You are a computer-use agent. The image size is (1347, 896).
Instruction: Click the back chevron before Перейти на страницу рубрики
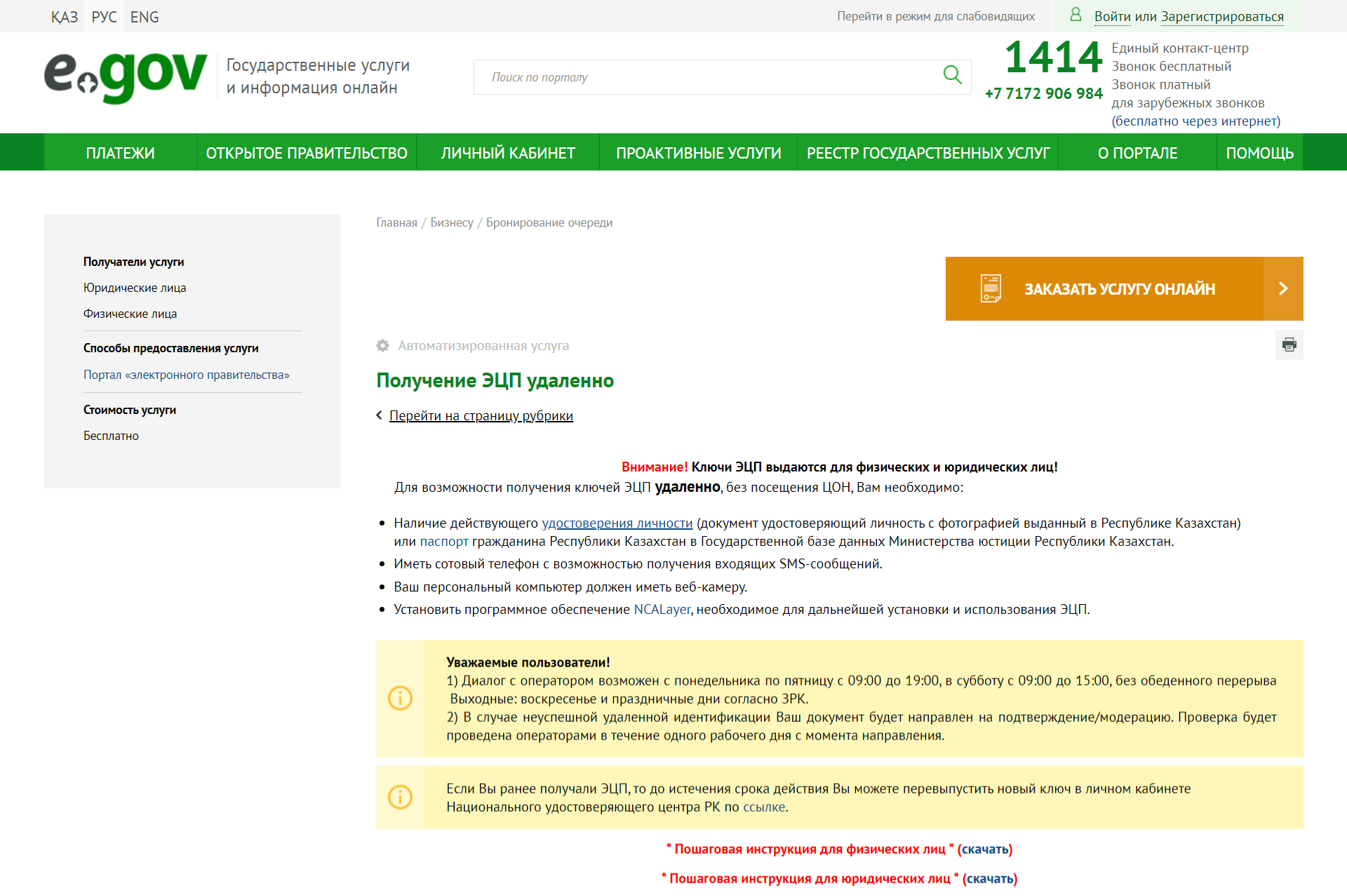point(380,415)
